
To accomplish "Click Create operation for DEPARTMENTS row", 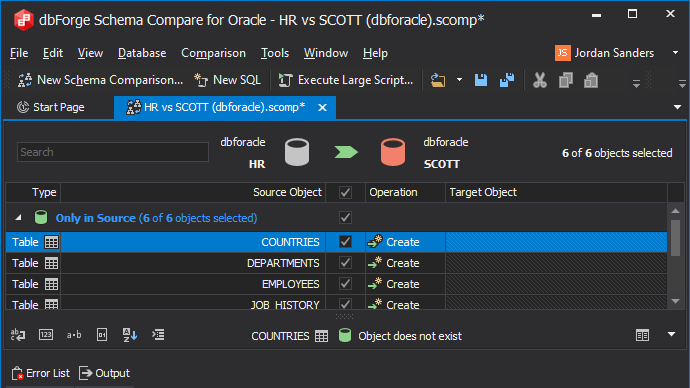I will click(394, 263).
